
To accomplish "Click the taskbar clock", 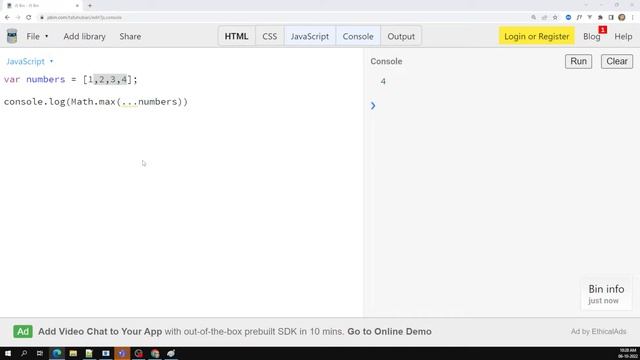I will (x=627, y=353).
